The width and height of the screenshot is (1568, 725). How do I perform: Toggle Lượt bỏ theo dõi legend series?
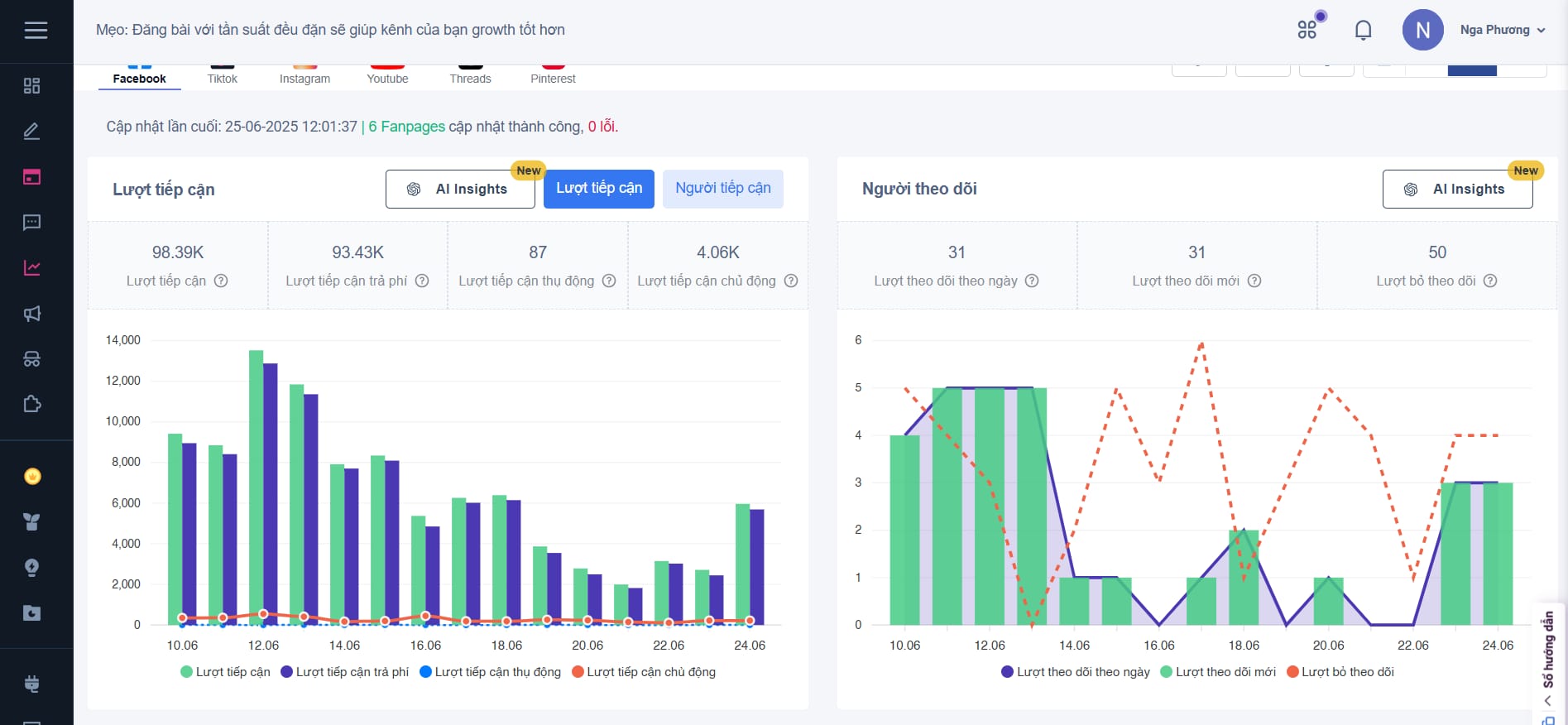(x=1340, y=672)
